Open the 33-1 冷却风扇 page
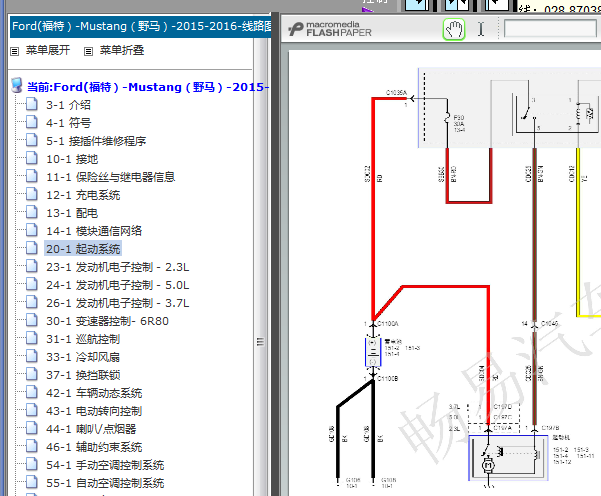The width and height of the screenshot is (601, 496). click(83, 357)
